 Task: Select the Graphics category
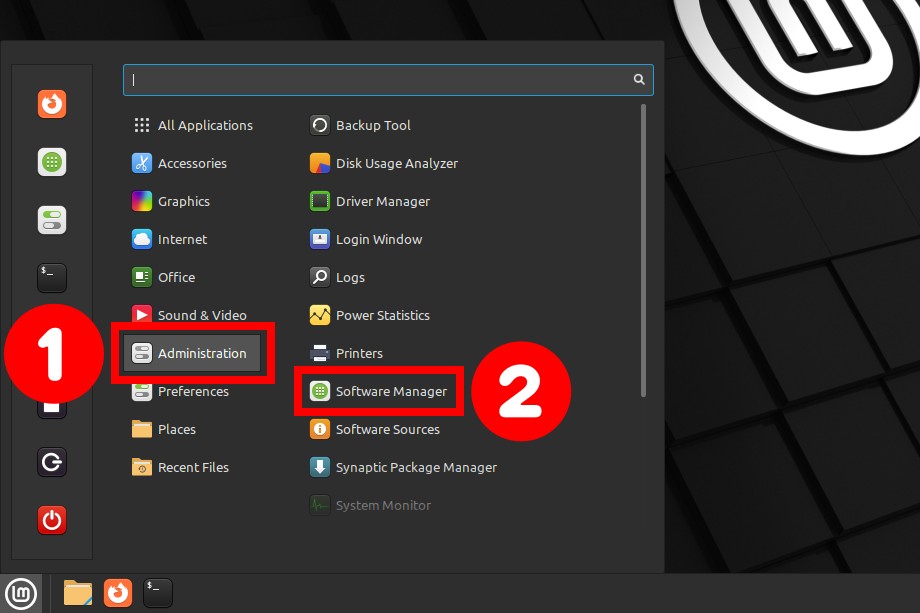pyautogui.click(x=193, y=201)
